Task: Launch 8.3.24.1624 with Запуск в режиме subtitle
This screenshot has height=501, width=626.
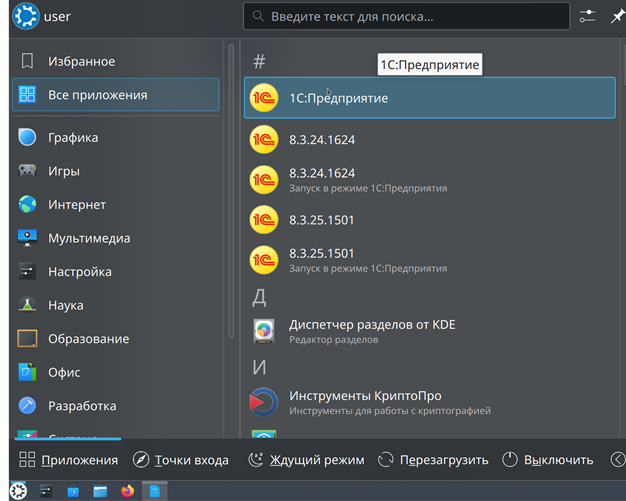Action: click(430, 180)
